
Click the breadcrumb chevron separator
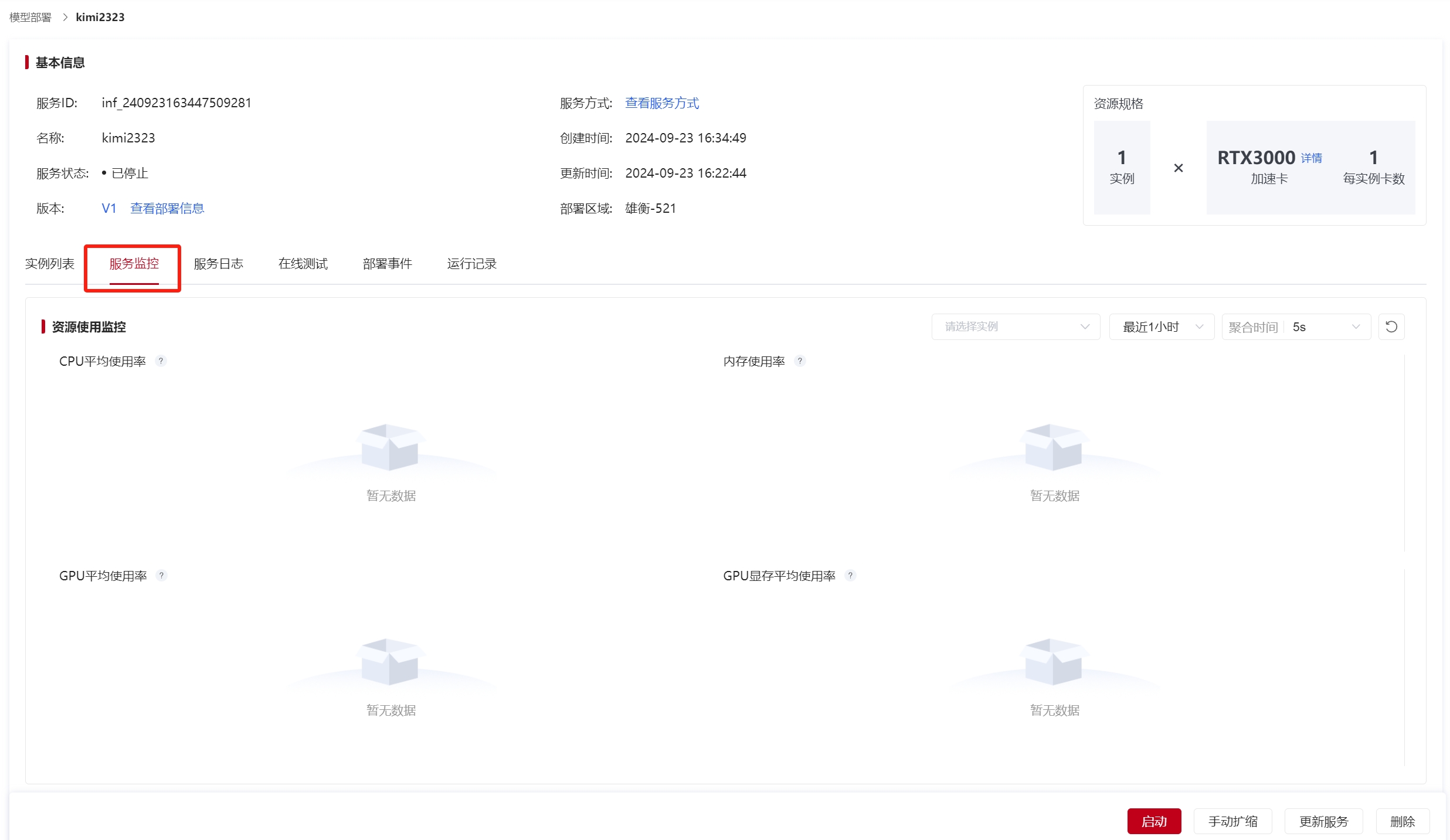coord(64,17)
